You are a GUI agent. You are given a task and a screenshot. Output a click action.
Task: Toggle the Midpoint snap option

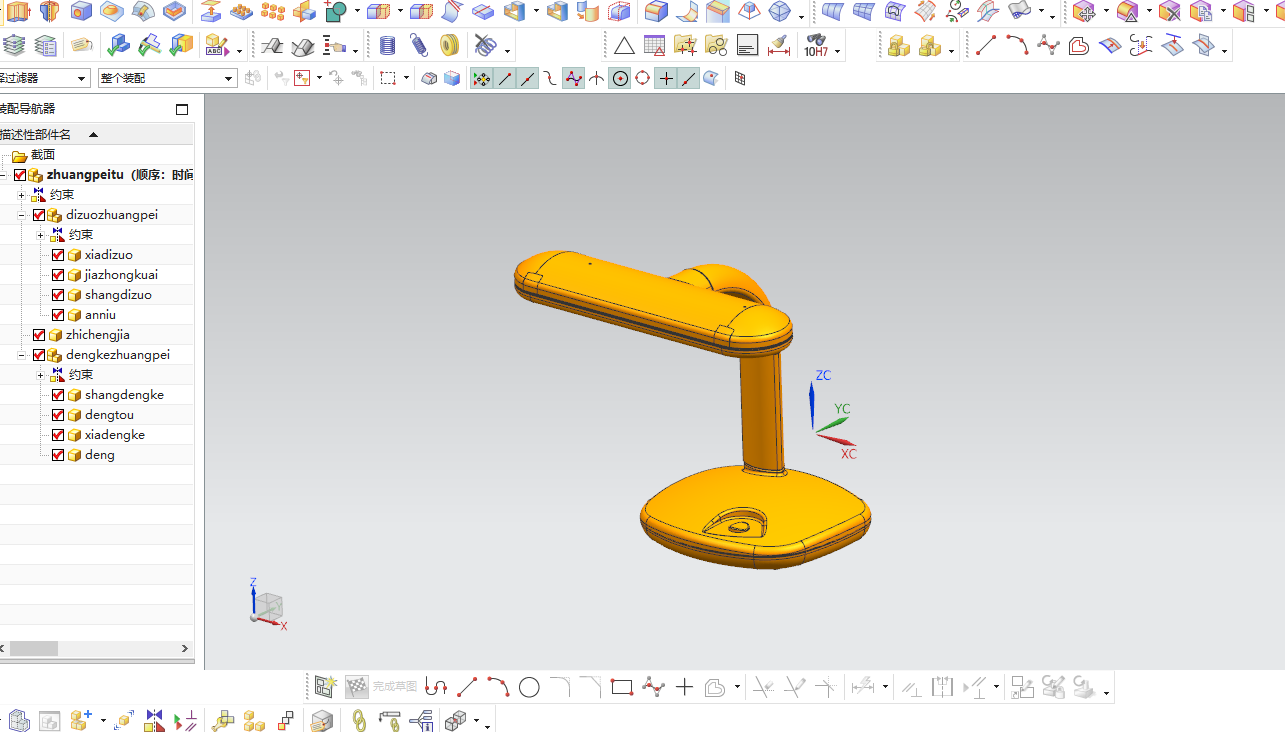tap(527, 78)
